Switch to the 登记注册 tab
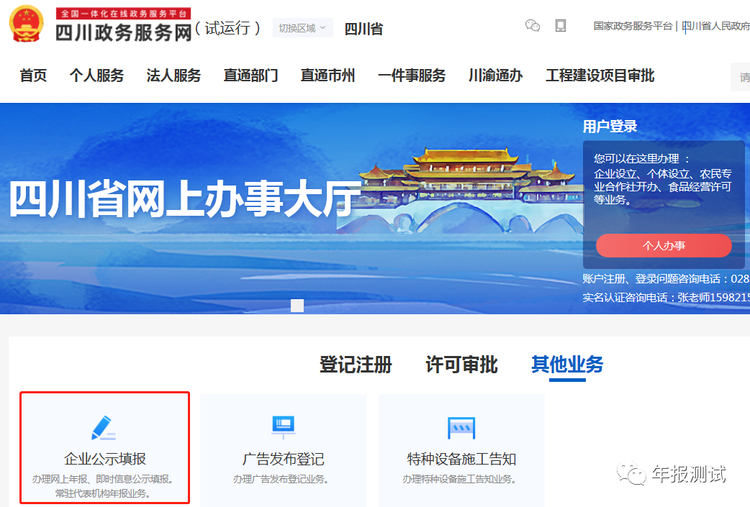Image resolution: width=750 pixels, height=507 pixels. point(355,364)
